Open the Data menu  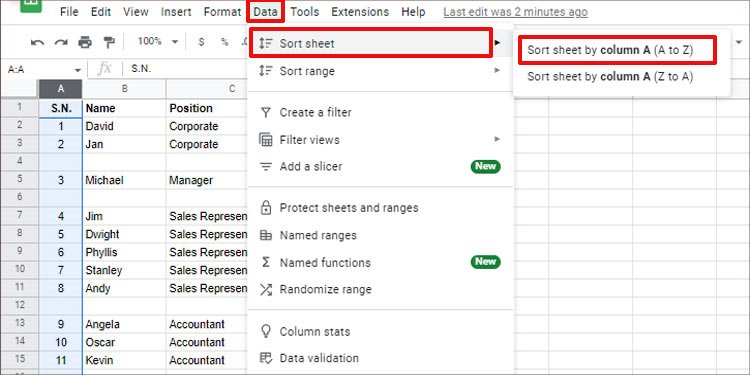[x=265, y=12]
